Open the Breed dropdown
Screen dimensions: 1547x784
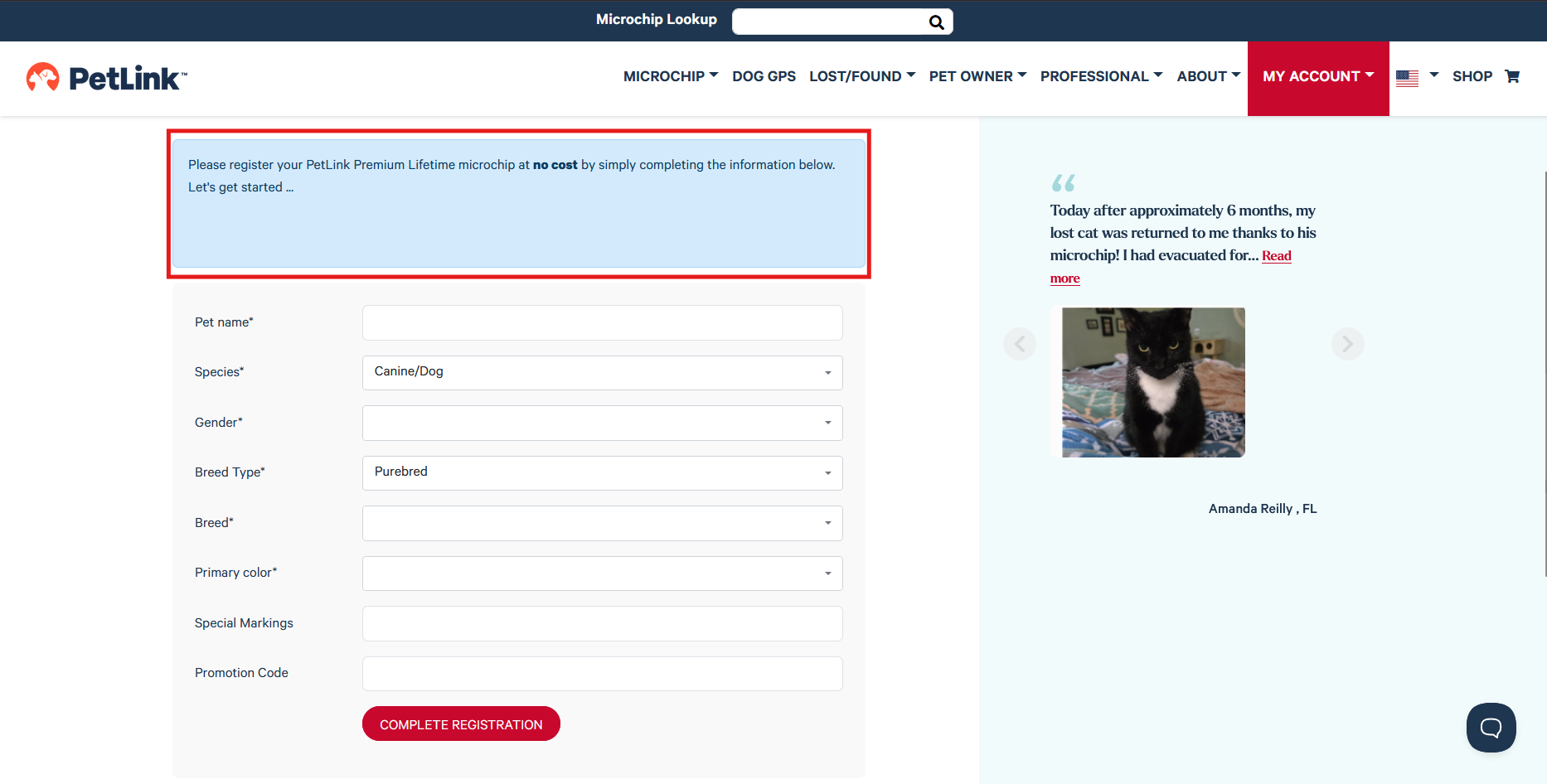click(603, 523)
